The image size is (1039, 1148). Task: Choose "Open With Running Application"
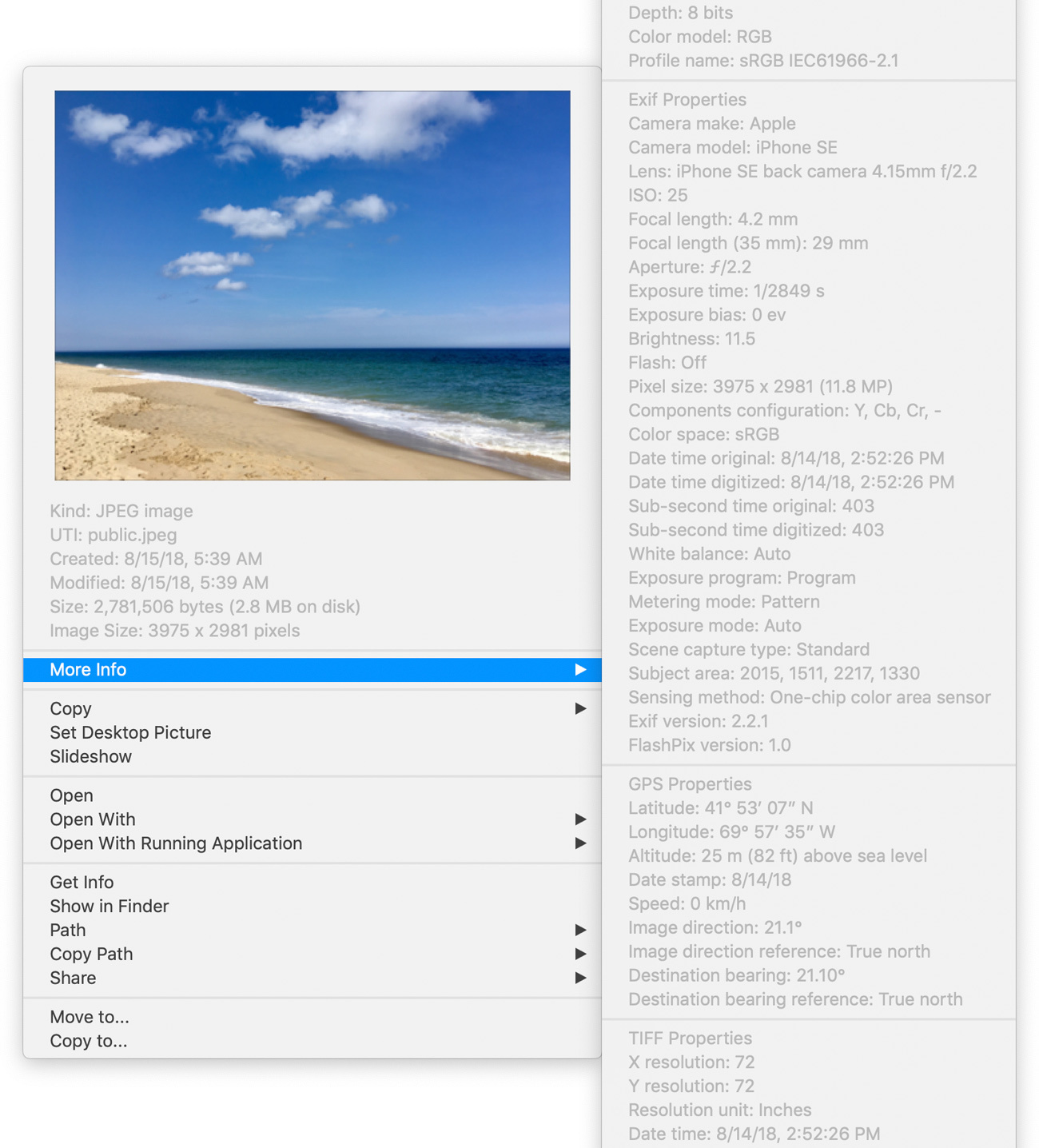176,843
